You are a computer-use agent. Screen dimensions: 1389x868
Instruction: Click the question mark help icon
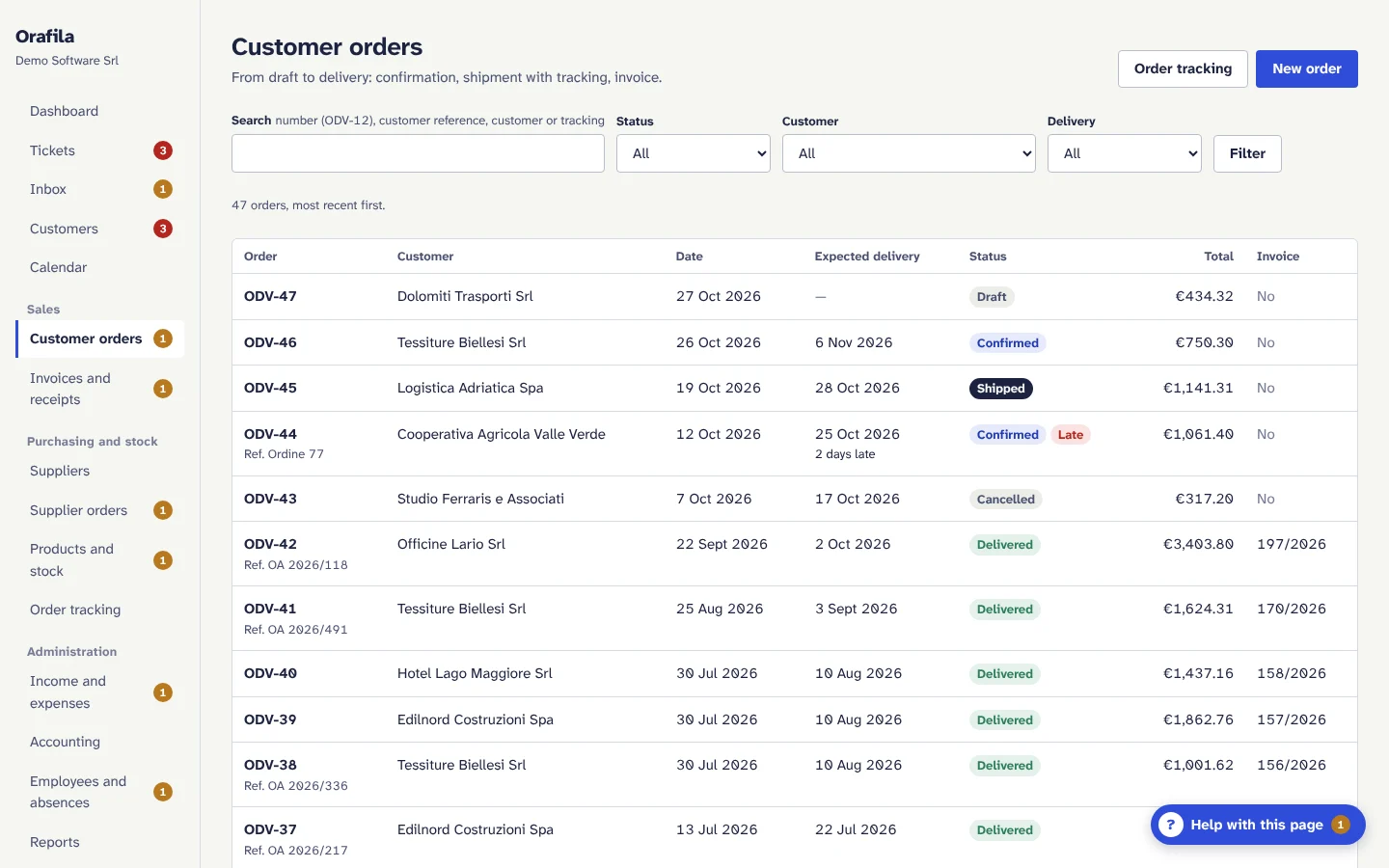coord(1170,825)
